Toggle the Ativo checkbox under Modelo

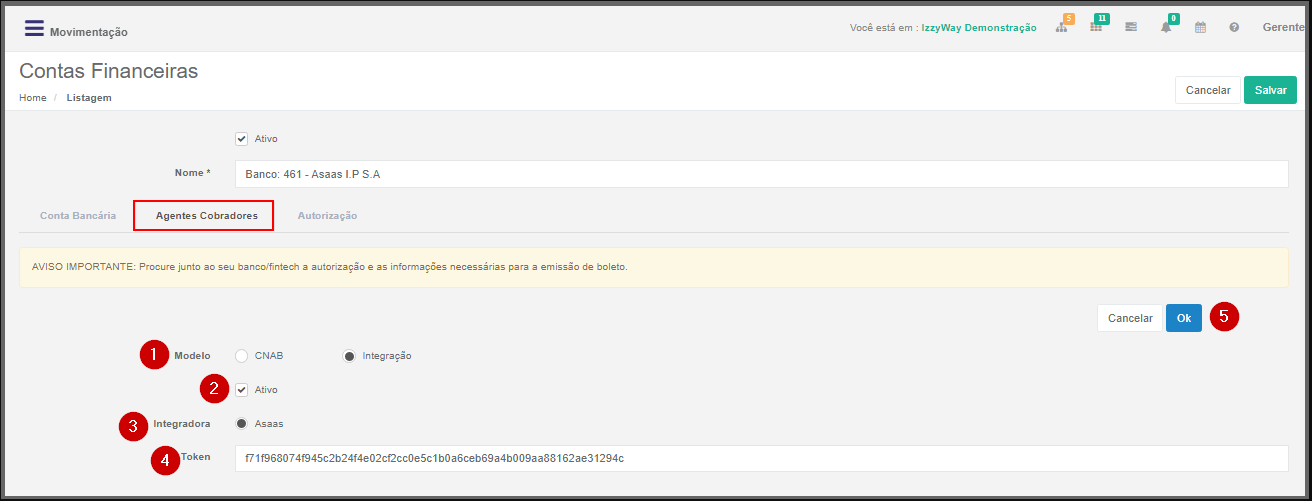(241, 390)
